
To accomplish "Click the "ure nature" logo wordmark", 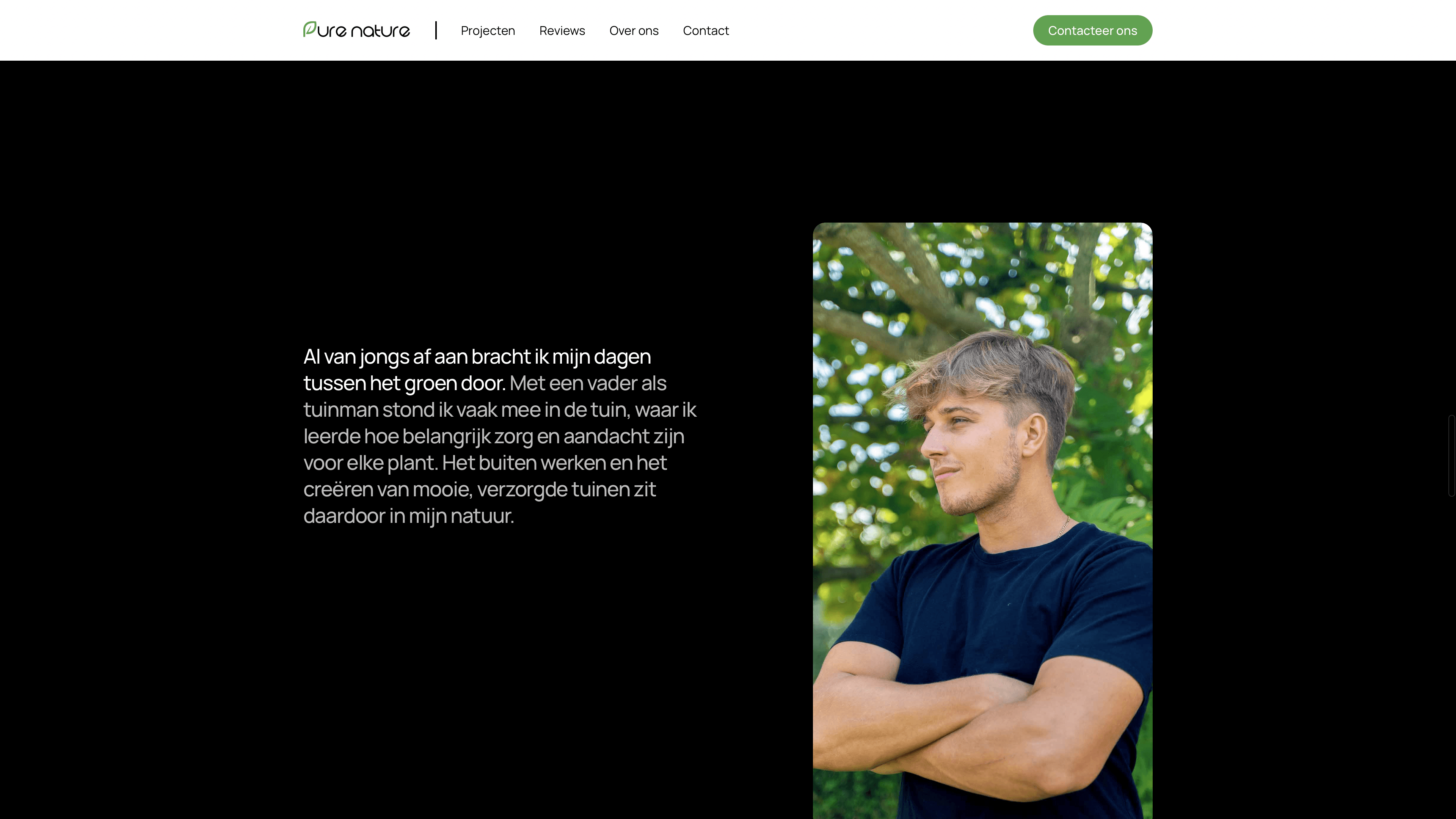I will [364, 30].
